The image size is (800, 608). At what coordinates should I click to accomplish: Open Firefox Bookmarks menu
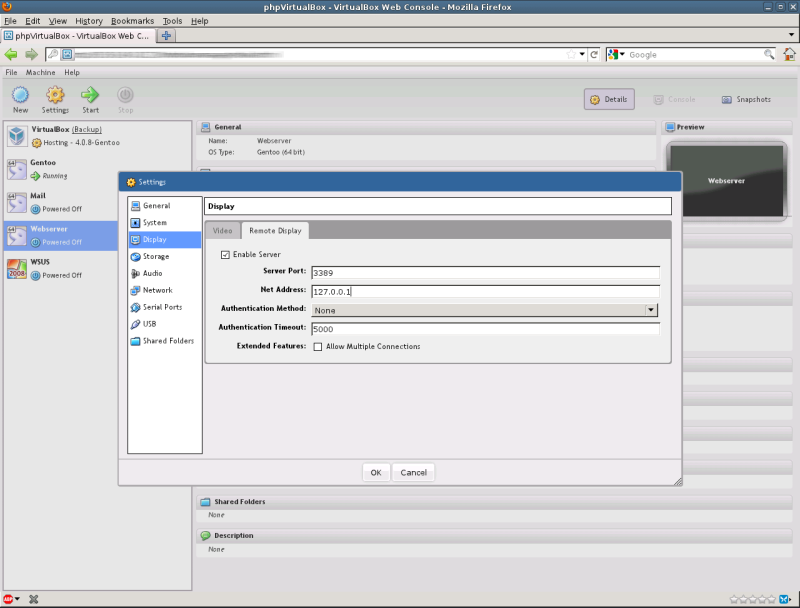tap(133, 21)
